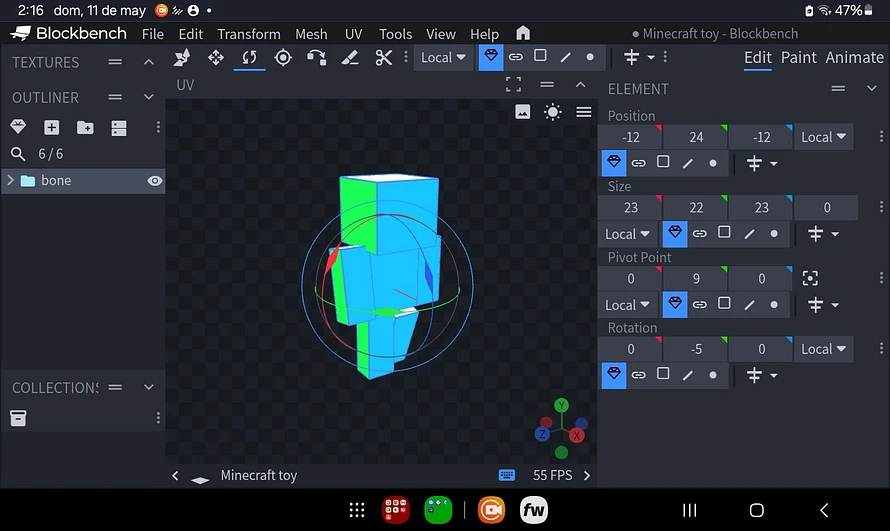Click the fullscreen UV panel icon

513,85
